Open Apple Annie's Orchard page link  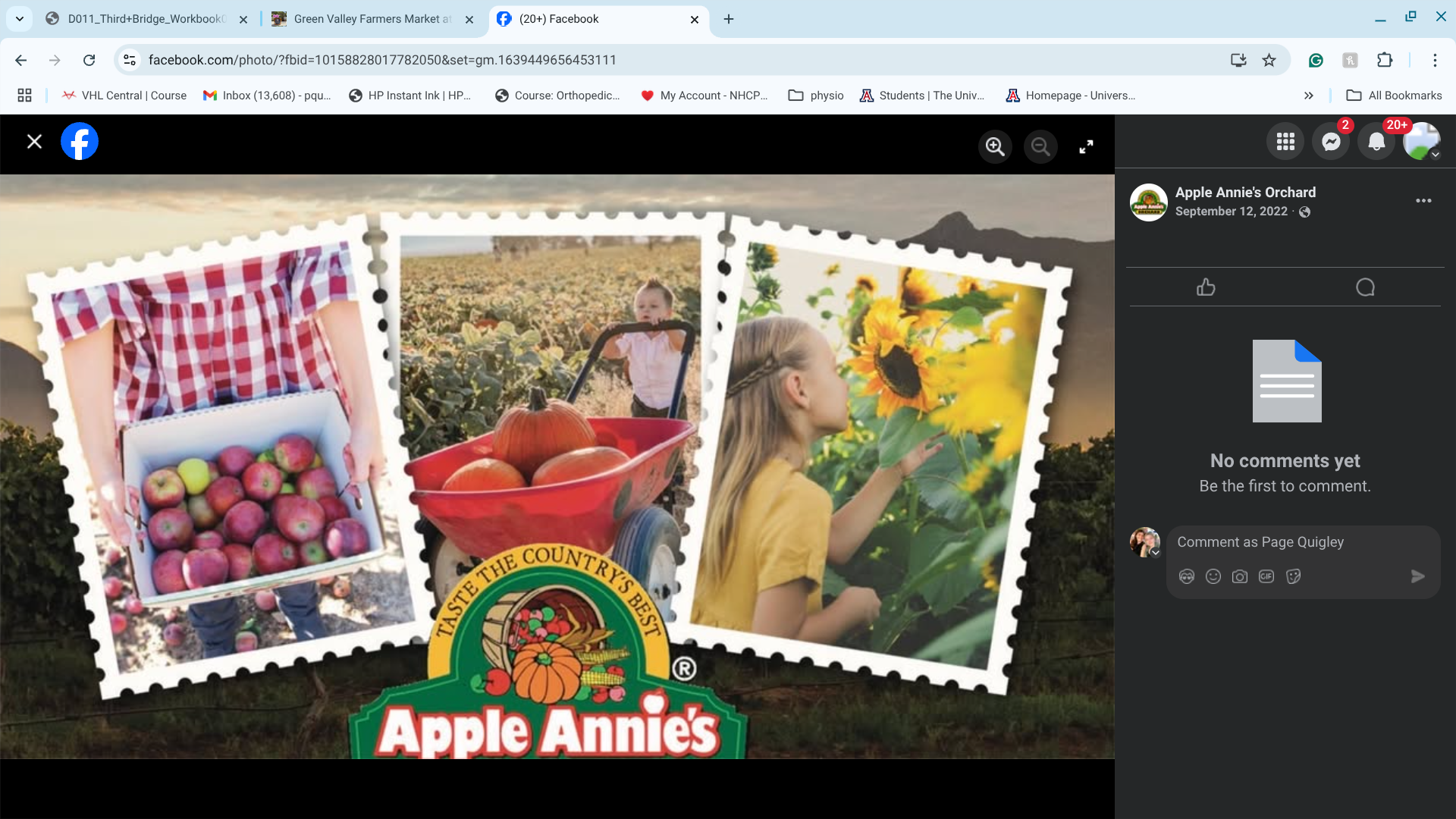(1245, 193)
